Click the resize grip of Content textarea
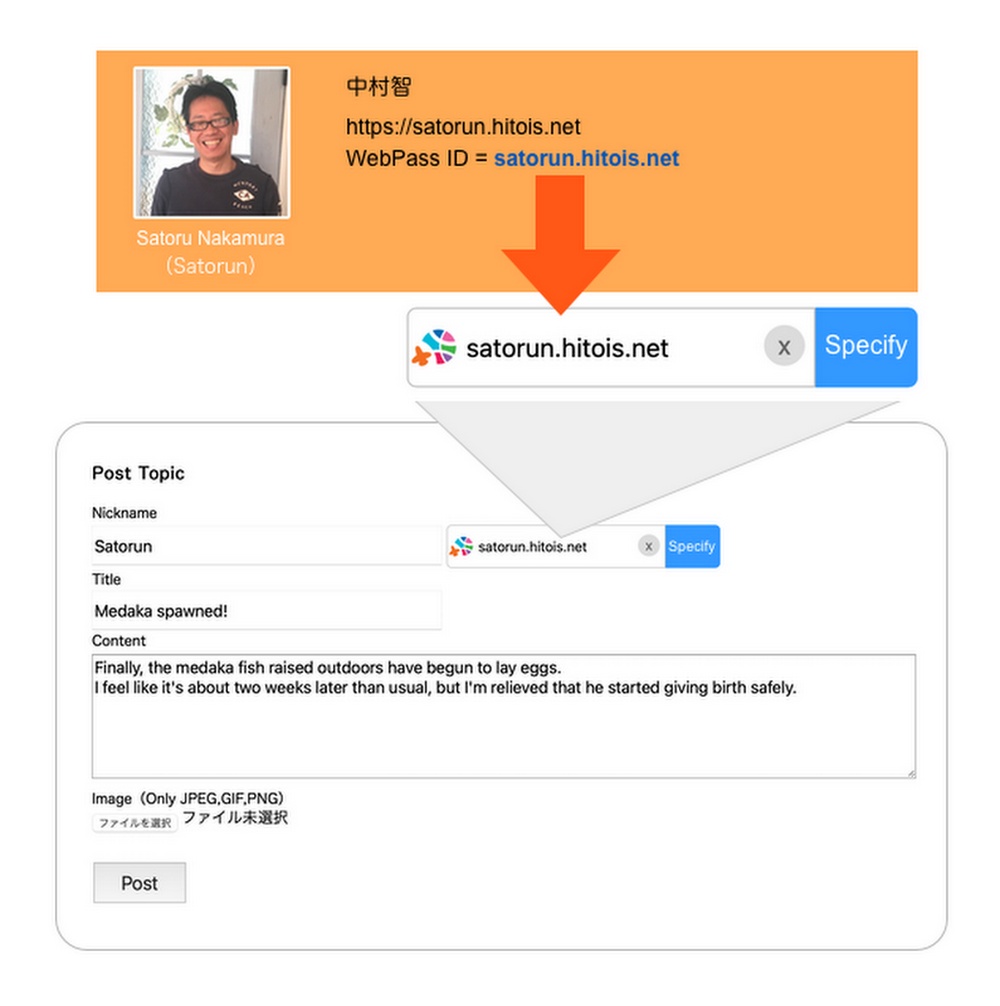1000x1006 pixels. [x=910, y=773]
